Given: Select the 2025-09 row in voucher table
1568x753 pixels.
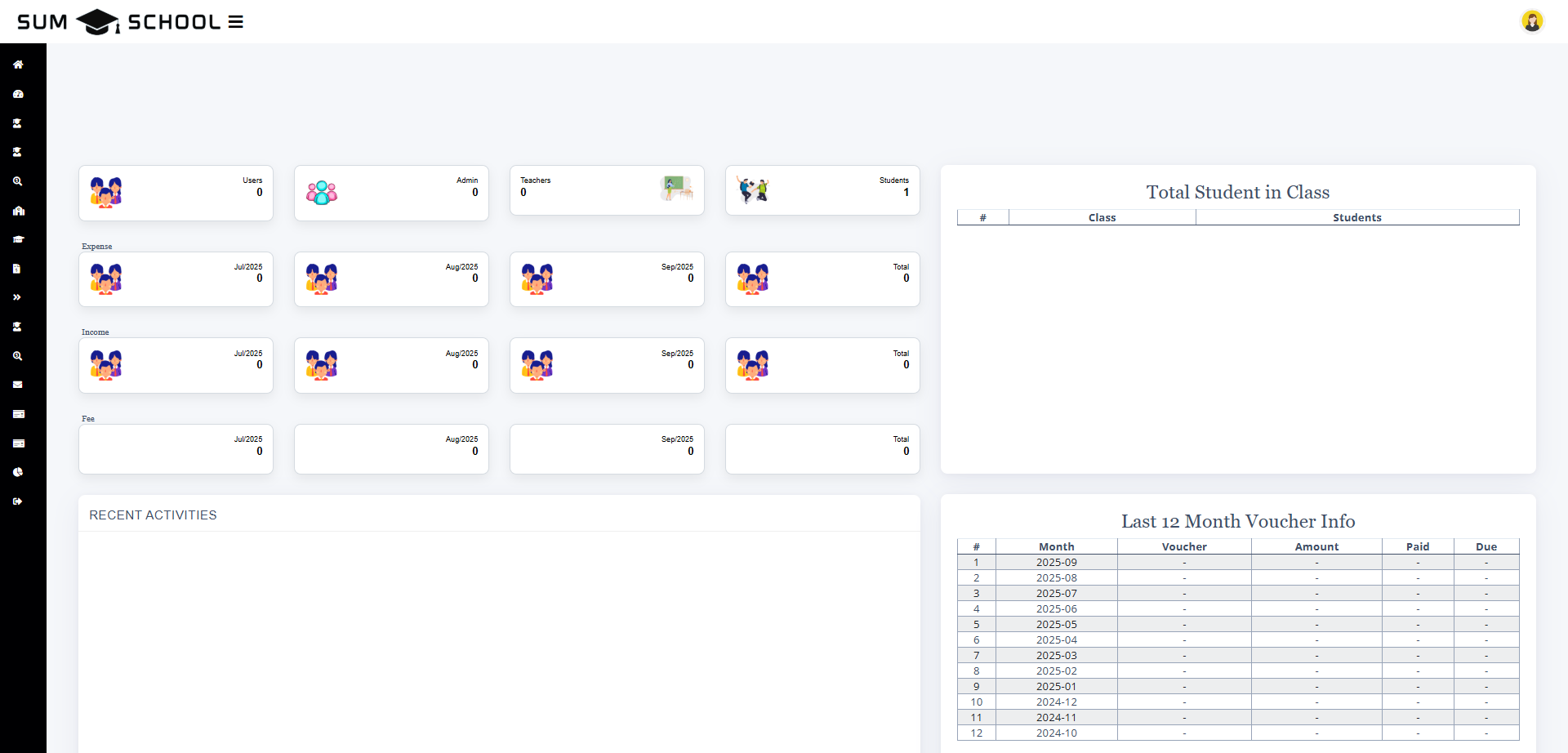Looking at the screenshot, I should click(x=1056, y=562).
